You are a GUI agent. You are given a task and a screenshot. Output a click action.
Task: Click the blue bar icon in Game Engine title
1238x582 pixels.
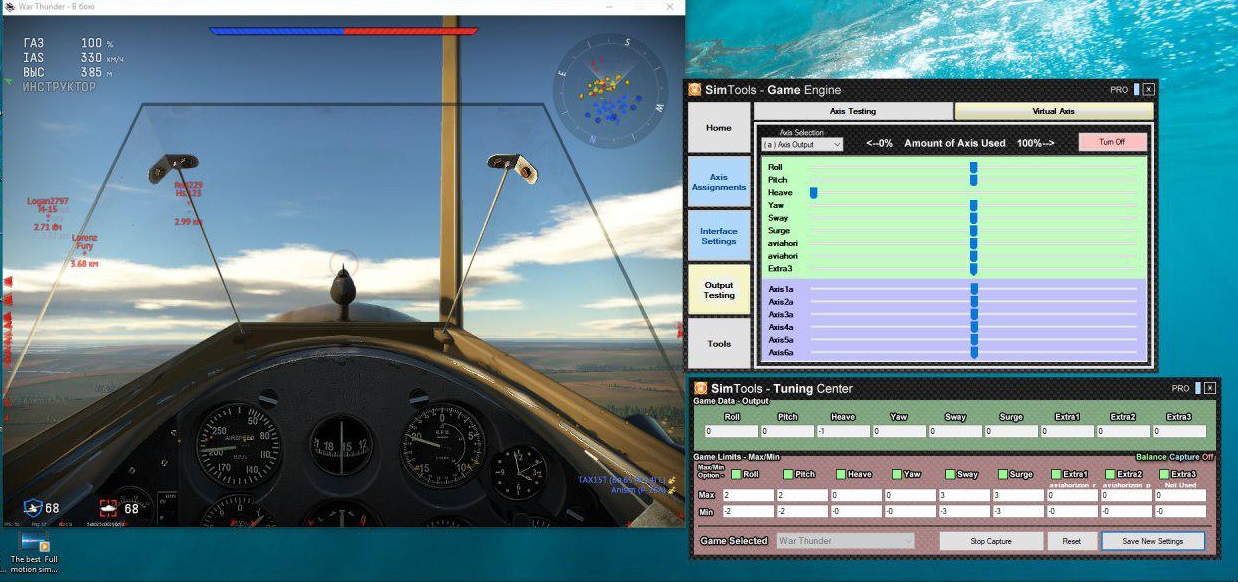click(x=1136, y=89)
